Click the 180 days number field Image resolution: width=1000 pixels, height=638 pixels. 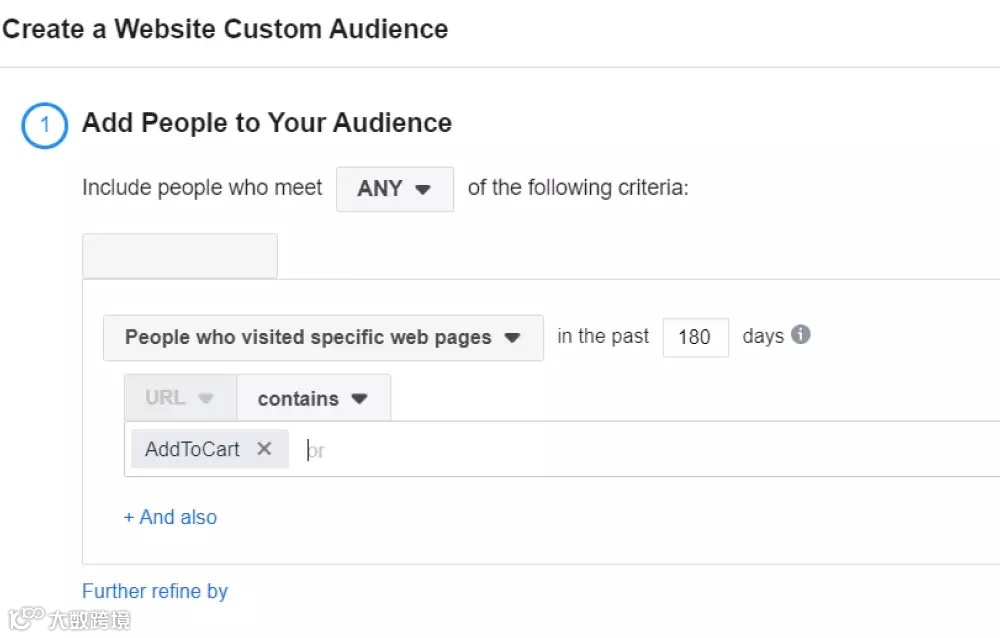[694, 337]
